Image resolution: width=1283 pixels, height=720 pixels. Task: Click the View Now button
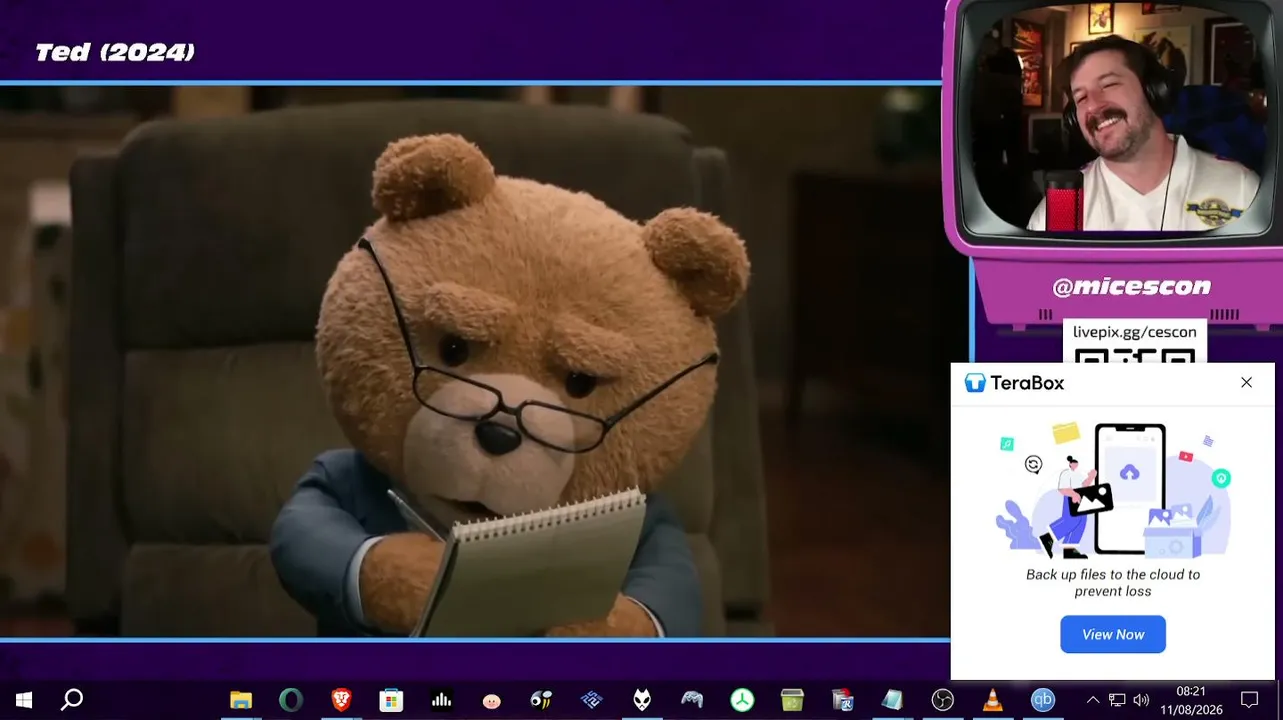point(1113,635)
